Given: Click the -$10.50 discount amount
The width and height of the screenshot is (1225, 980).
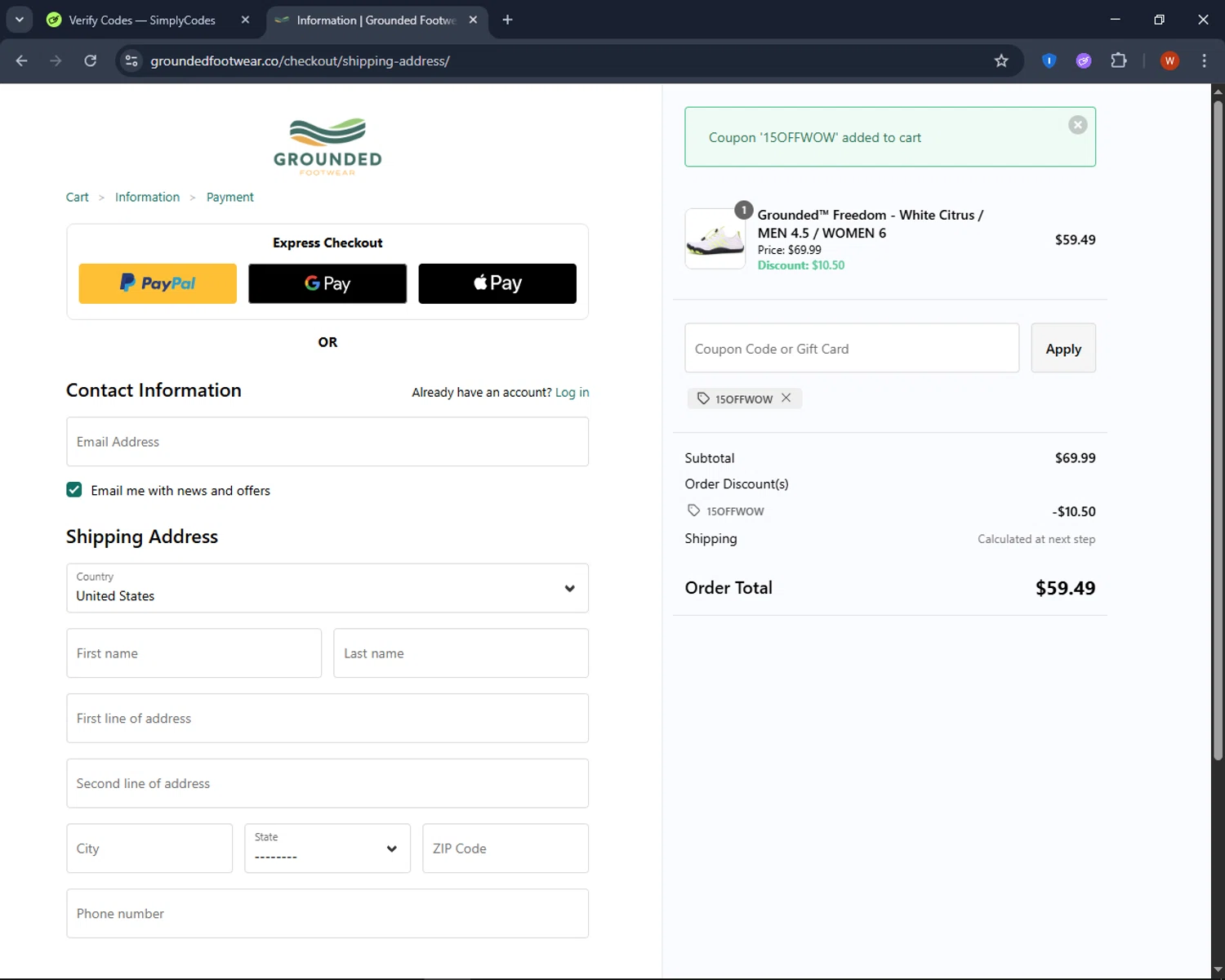Looking at the screenshot, I should pos(1074,511).
